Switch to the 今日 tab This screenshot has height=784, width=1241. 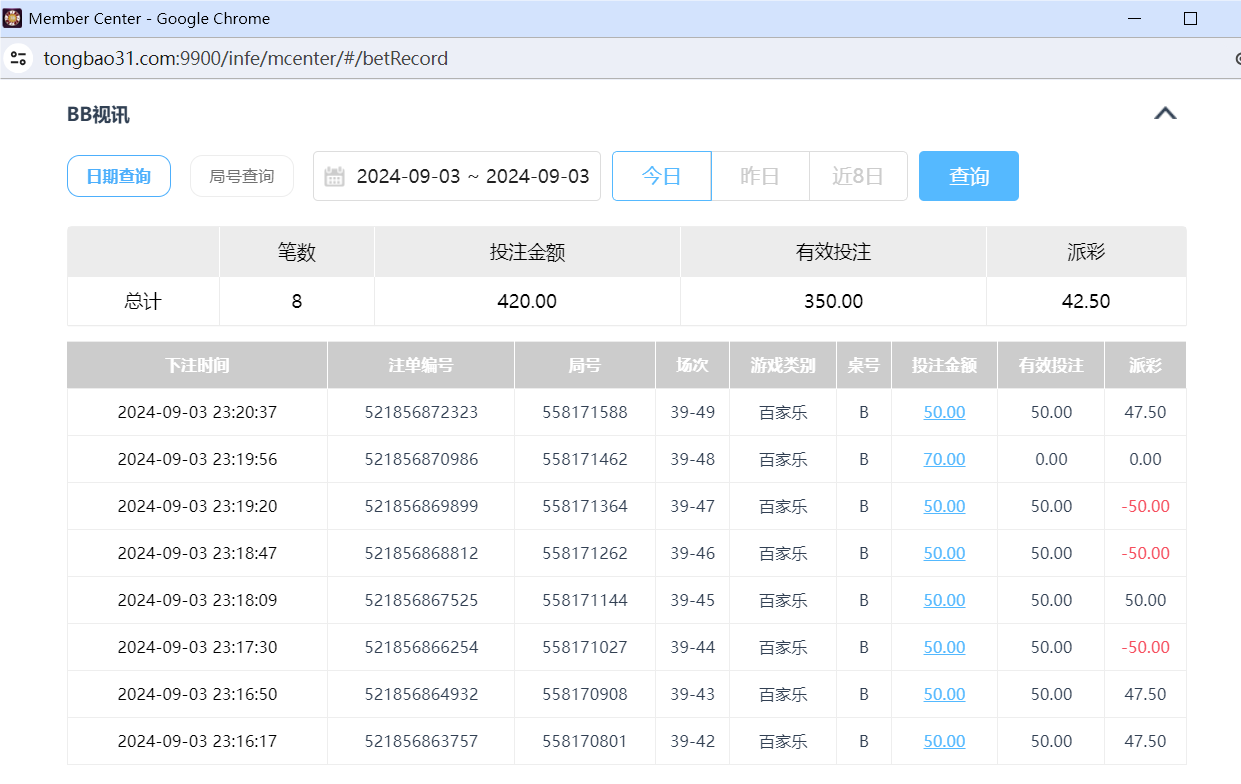coord(661,175)
